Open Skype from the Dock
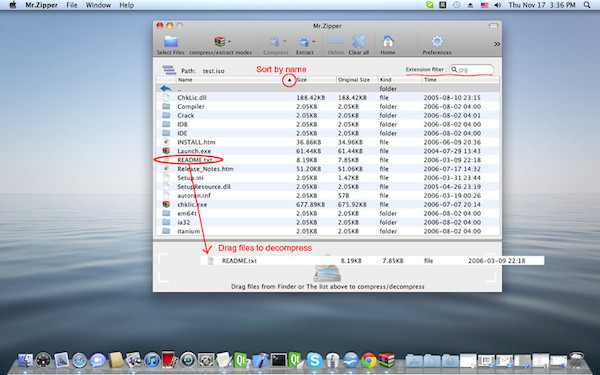Image resolution: width=600 pixels, height=375 pixels. (315, 360)
